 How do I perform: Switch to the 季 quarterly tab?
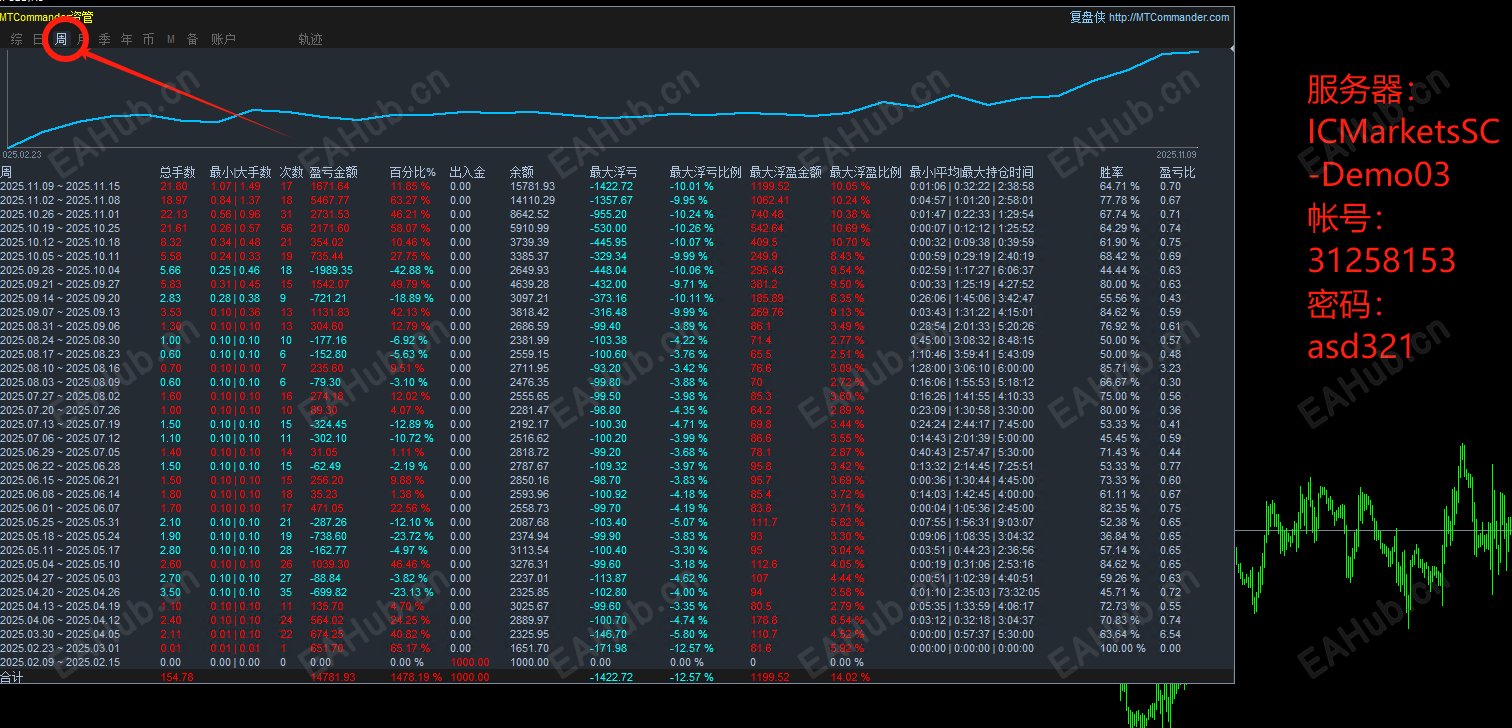(x=105, y=40)
